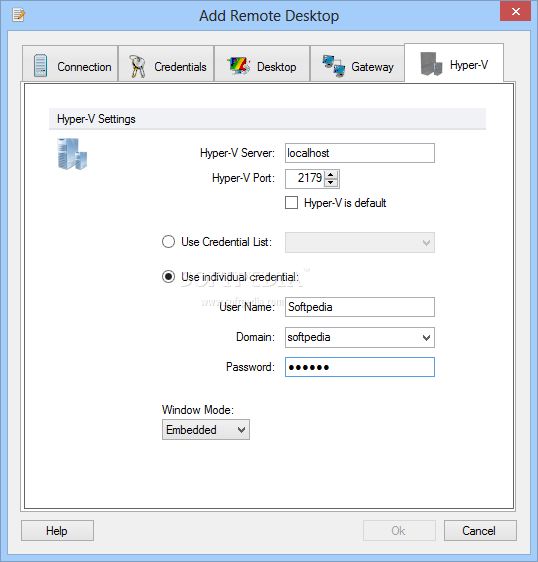This screenshot has height=562, width=538.
Task: Enable the Hyper-V is default checkbox
Action: (x=291, y=203)
